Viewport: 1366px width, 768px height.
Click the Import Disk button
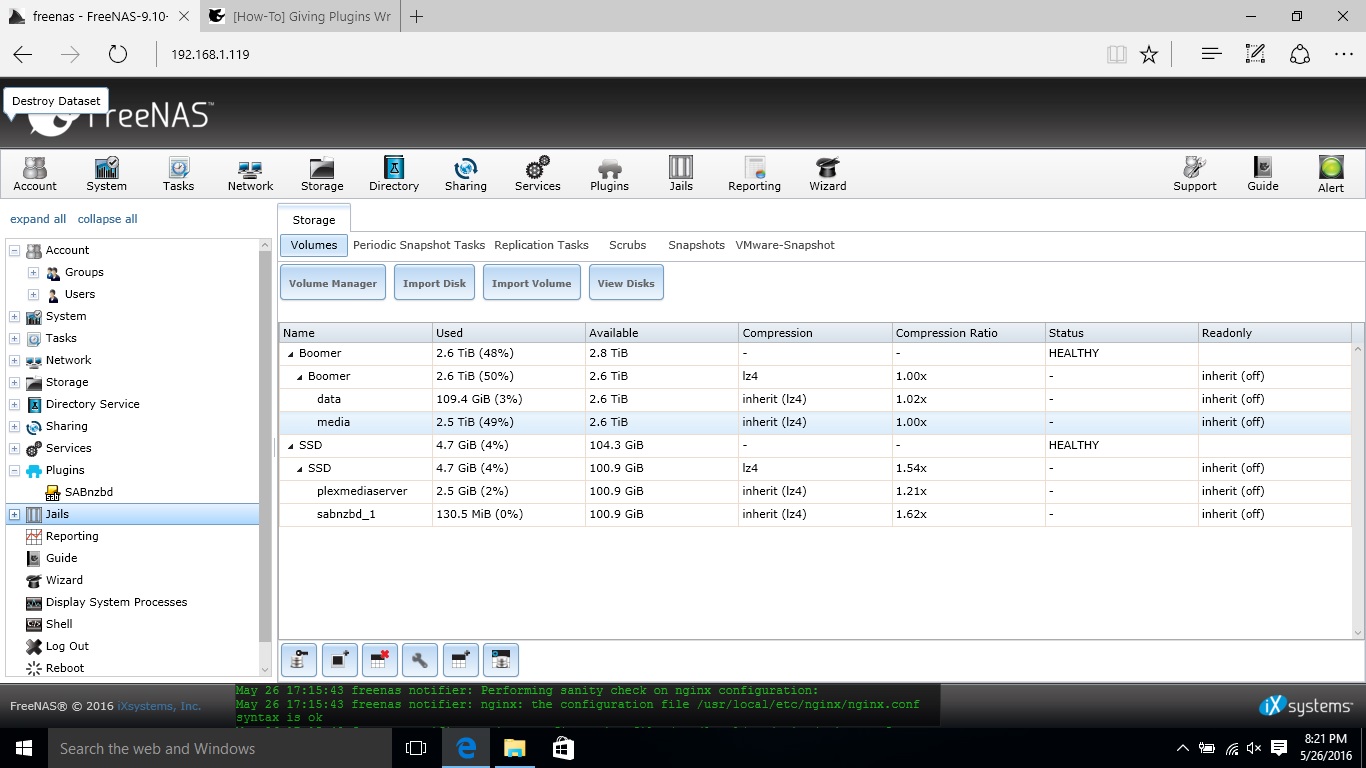pyautogui.click(x=434, y=283)
